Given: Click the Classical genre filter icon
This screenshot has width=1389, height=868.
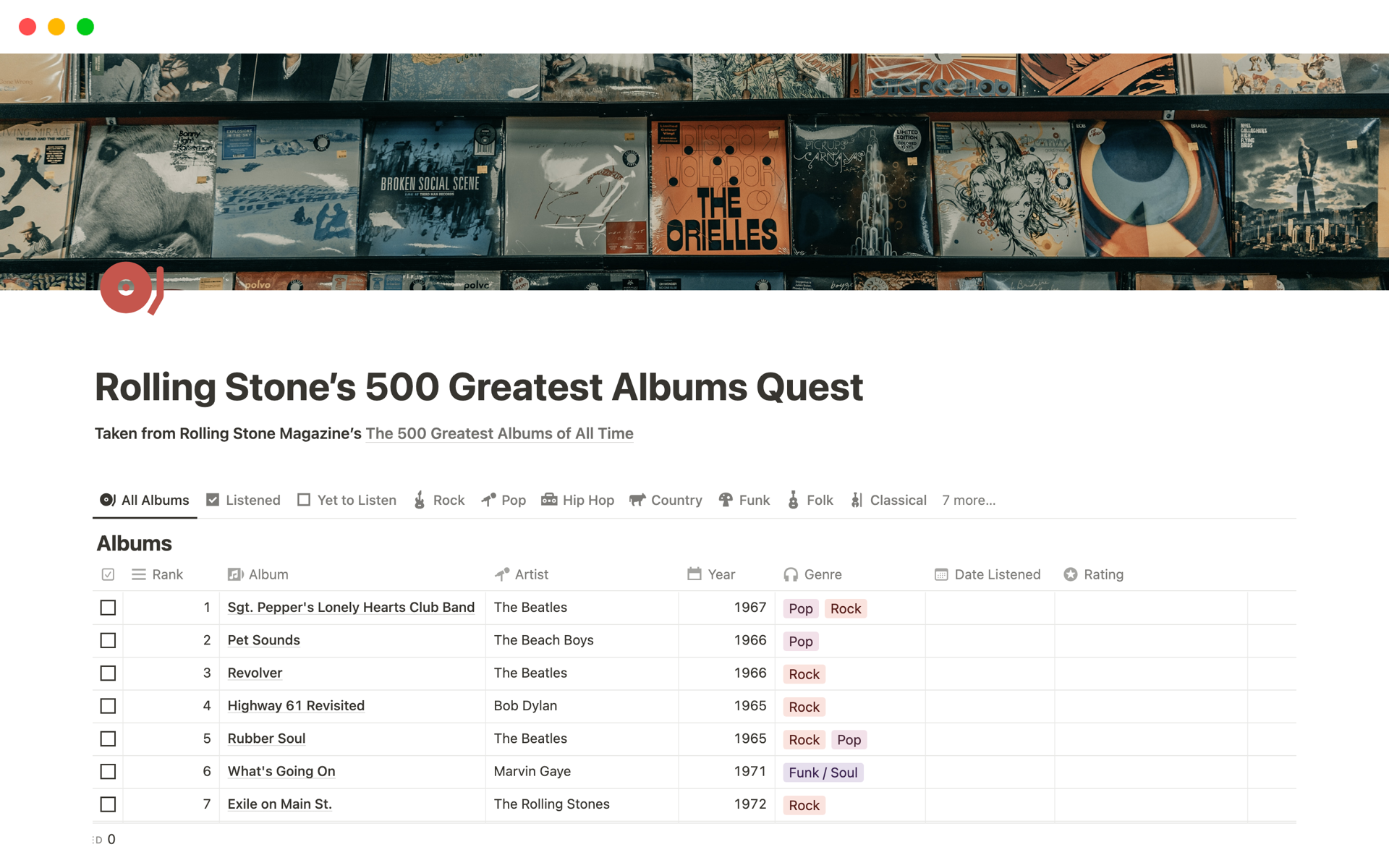Looking at the screenshot, I should pos(855,499).
